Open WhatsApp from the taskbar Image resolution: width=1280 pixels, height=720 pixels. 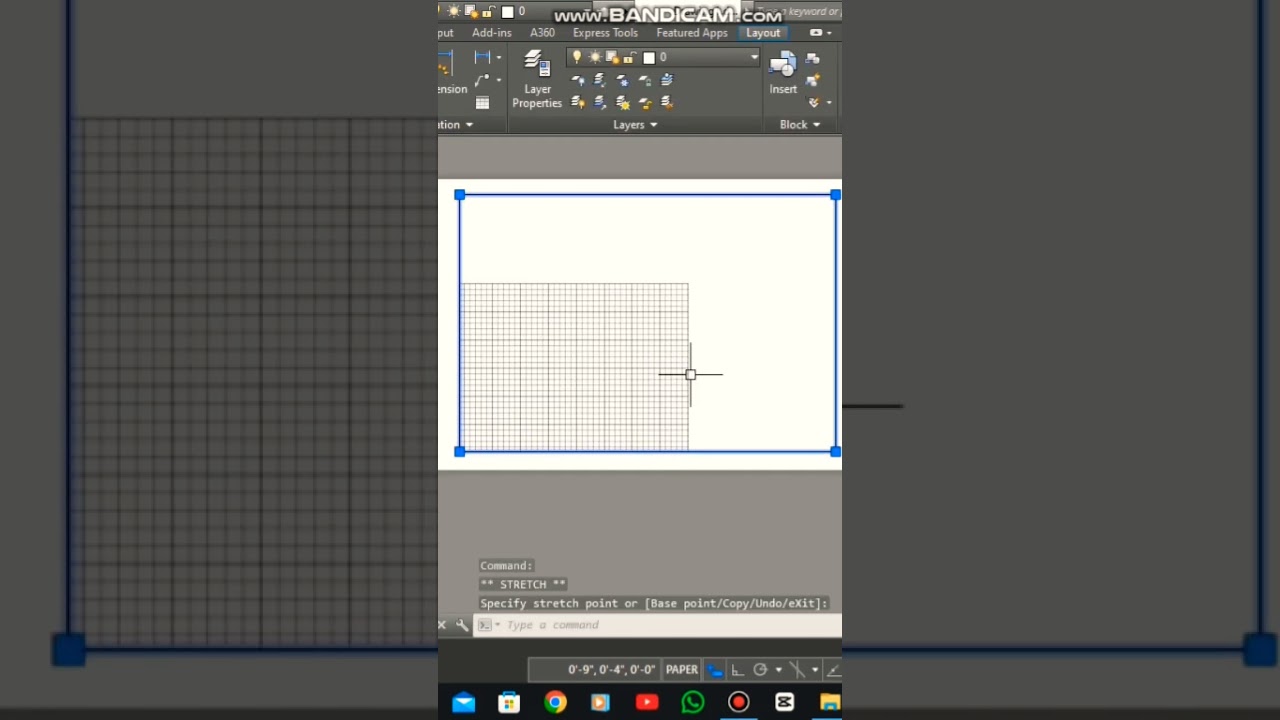[693, 702]
